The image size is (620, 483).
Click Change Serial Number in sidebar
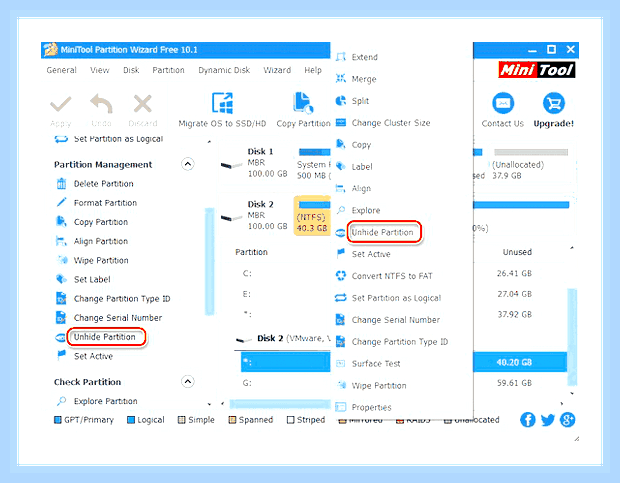pos(118,318)
